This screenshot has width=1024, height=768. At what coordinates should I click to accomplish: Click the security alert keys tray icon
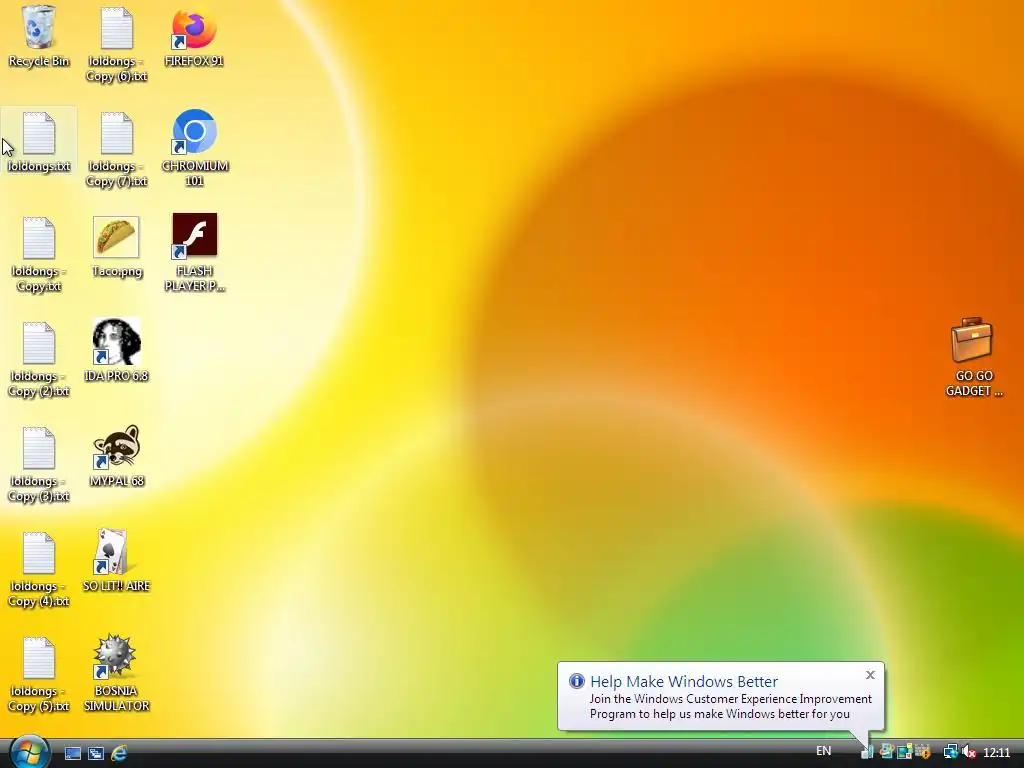click(923, 752)
